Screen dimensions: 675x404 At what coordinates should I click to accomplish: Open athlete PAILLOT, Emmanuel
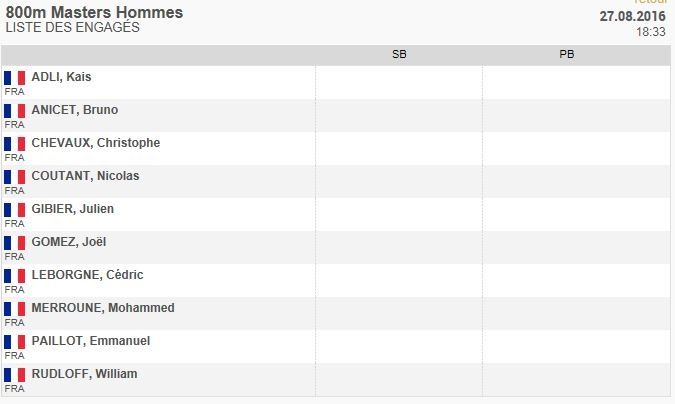[91, 341]
